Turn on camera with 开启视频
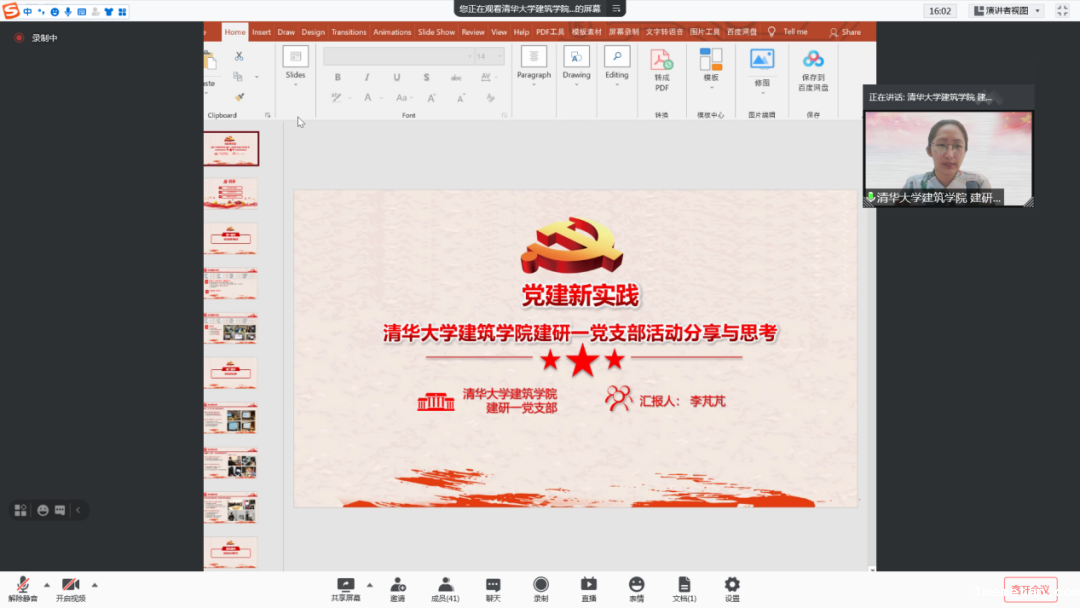The width and height of the screenshot is (1080, 608). click(x=70, y=587)
